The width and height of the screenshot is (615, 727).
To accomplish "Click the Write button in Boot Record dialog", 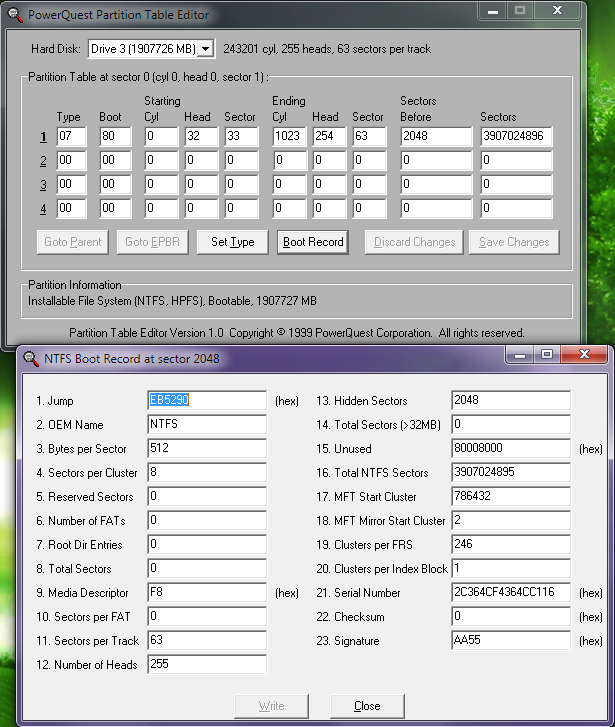I will pos(271,706).
